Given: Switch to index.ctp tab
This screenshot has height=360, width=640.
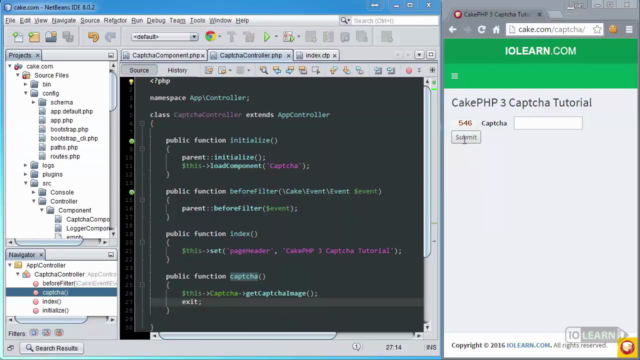Looking at the screenshot, I should pos(318,55).
